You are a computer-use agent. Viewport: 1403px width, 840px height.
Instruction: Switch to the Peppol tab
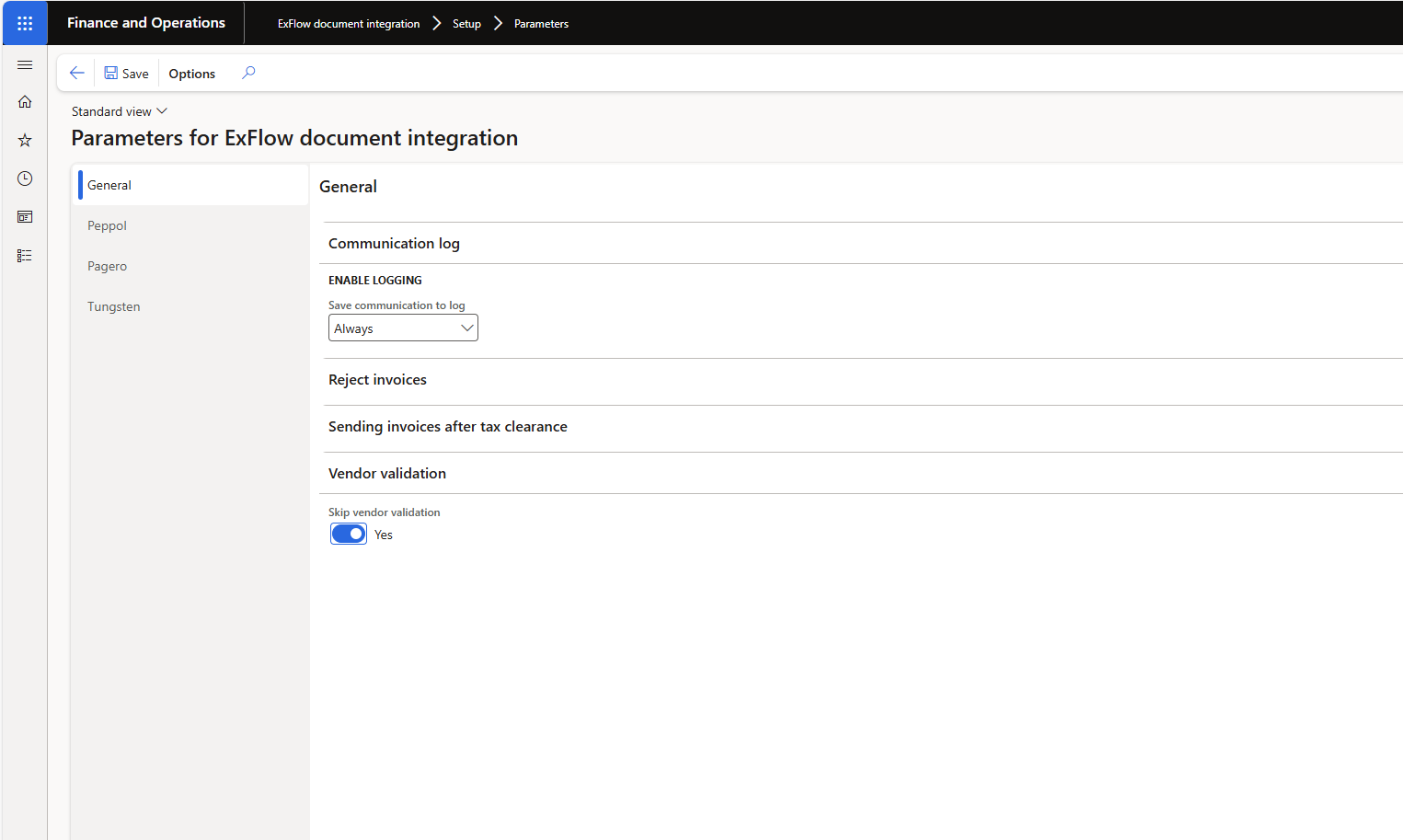pos(108,226)
